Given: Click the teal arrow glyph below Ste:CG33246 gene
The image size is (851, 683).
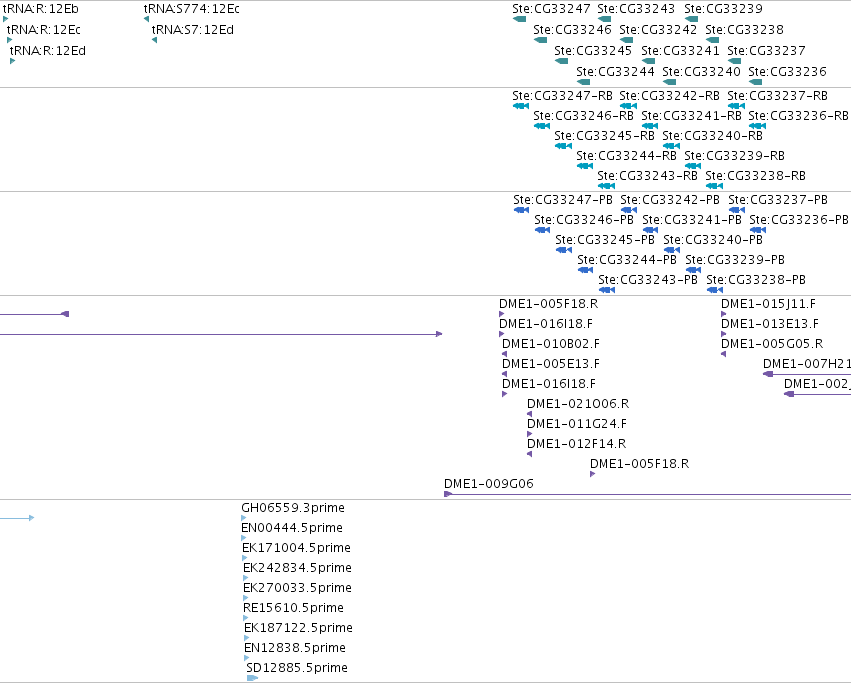Looking at the screenshot, I should [541, 40].
